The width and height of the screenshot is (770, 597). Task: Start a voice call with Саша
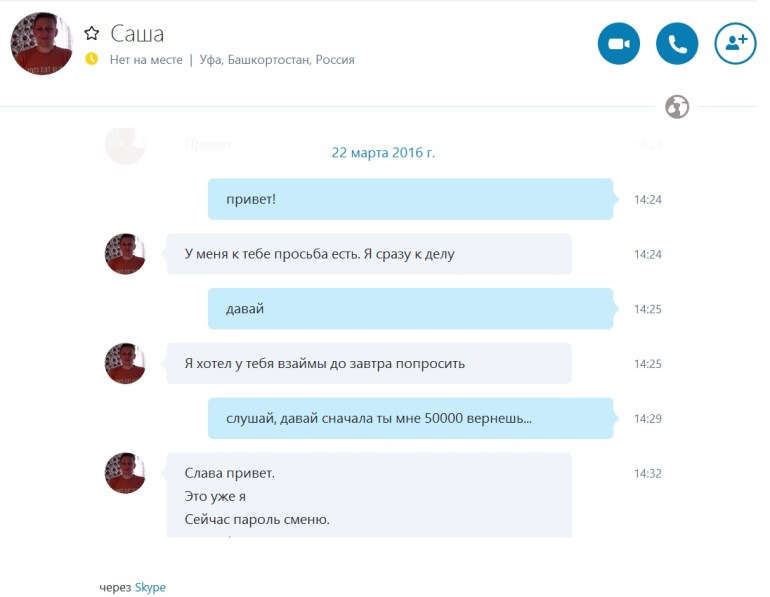[x=677, y=44]
